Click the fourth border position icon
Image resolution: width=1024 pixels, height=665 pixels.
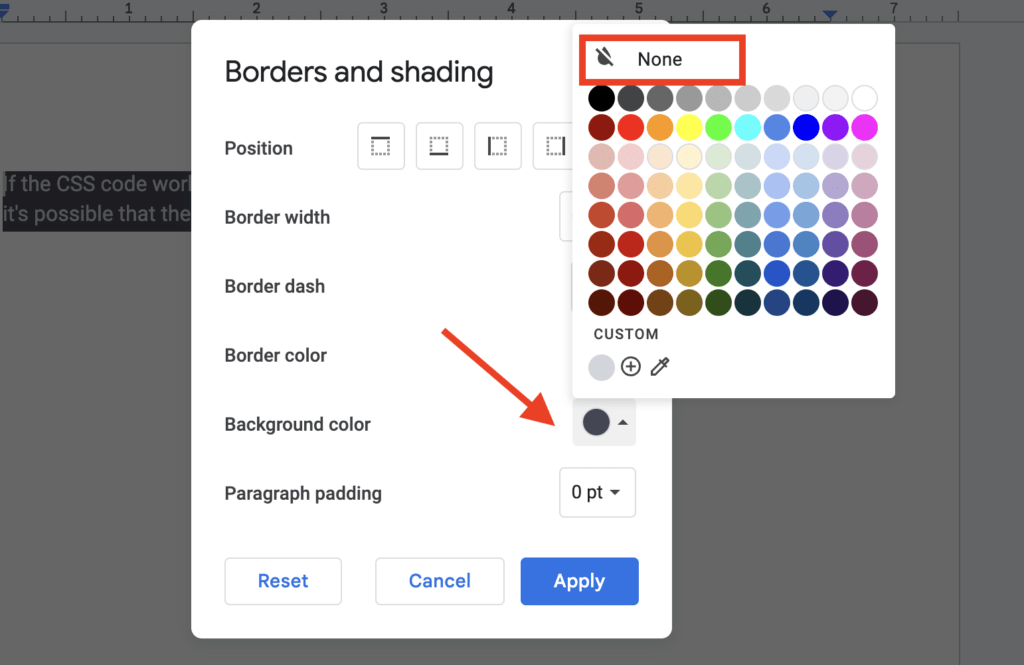pyautogui.click(x=555, y=146)
